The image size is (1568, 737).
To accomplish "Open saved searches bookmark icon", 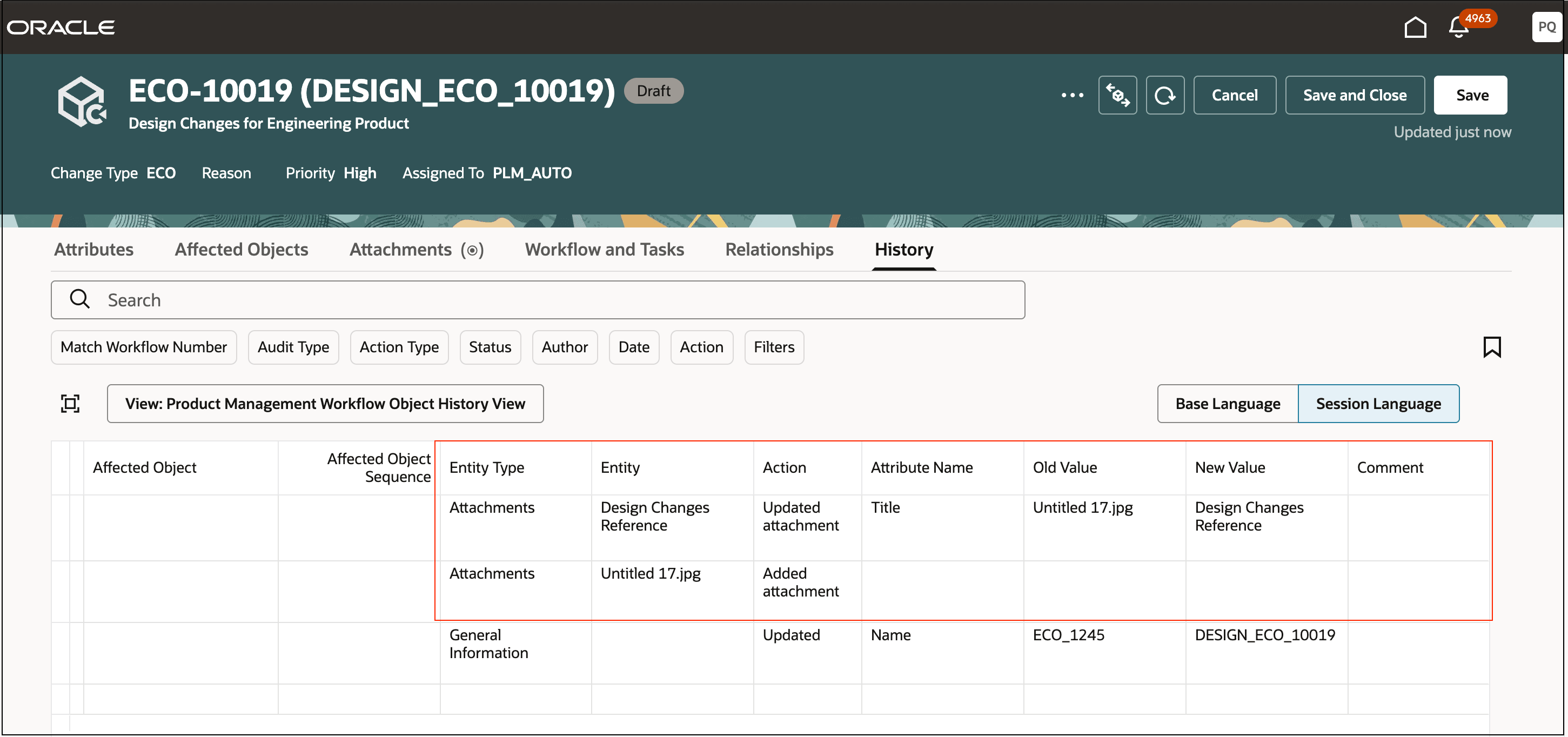I will coord(1491,347).
